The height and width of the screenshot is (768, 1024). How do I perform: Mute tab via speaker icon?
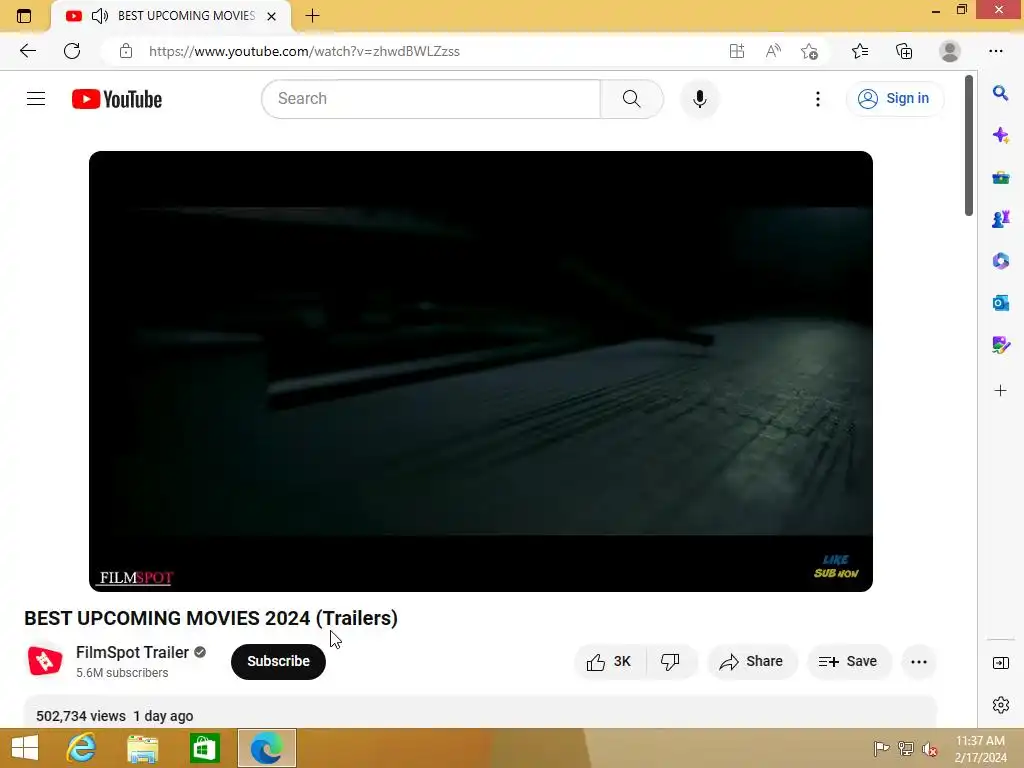tap(99, 16)
